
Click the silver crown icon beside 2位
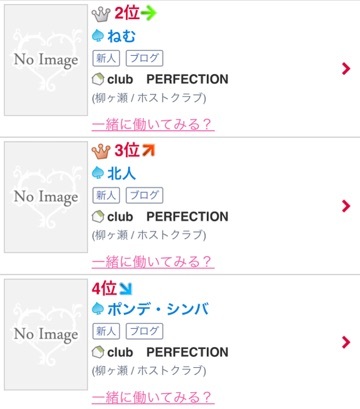pyautogui.click(x=101, y=14)
